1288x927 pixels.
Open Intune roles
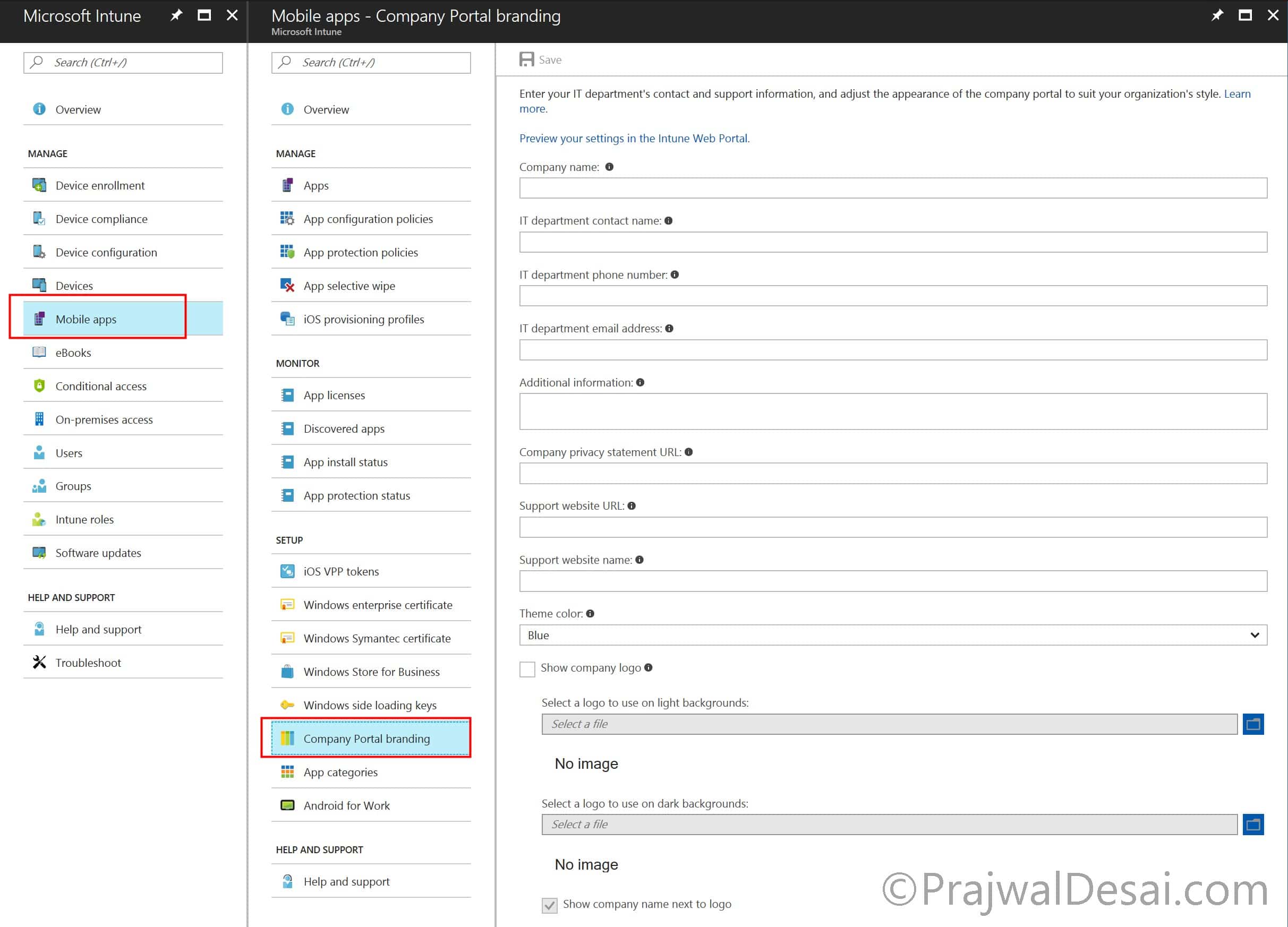coord(123,519)
